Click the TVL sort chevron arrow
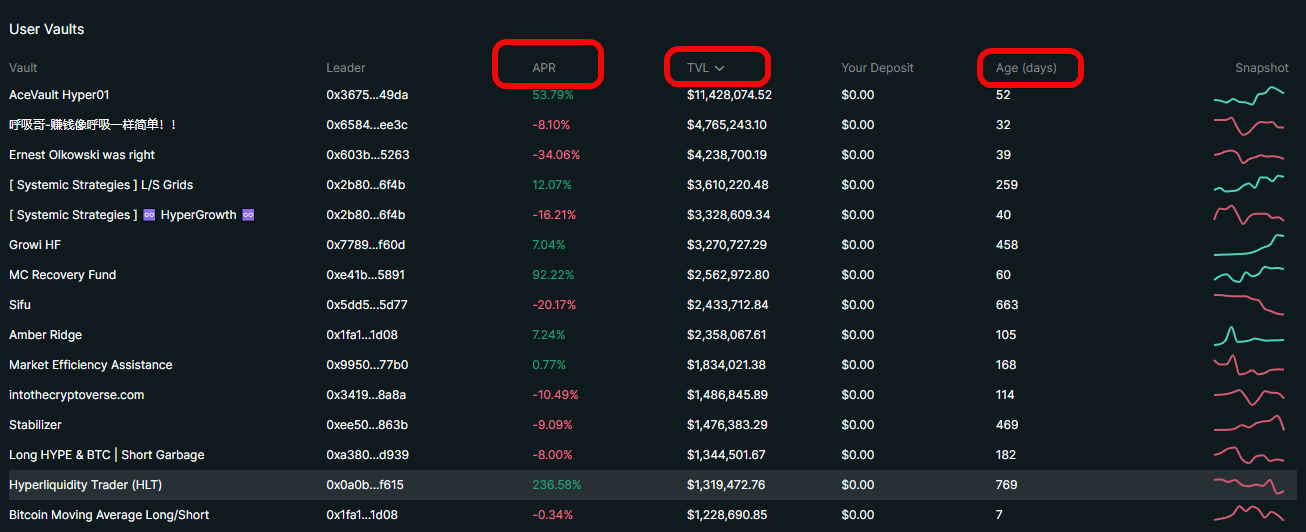1306x532 pixels. pyautogui.click(x=720, y=68)
